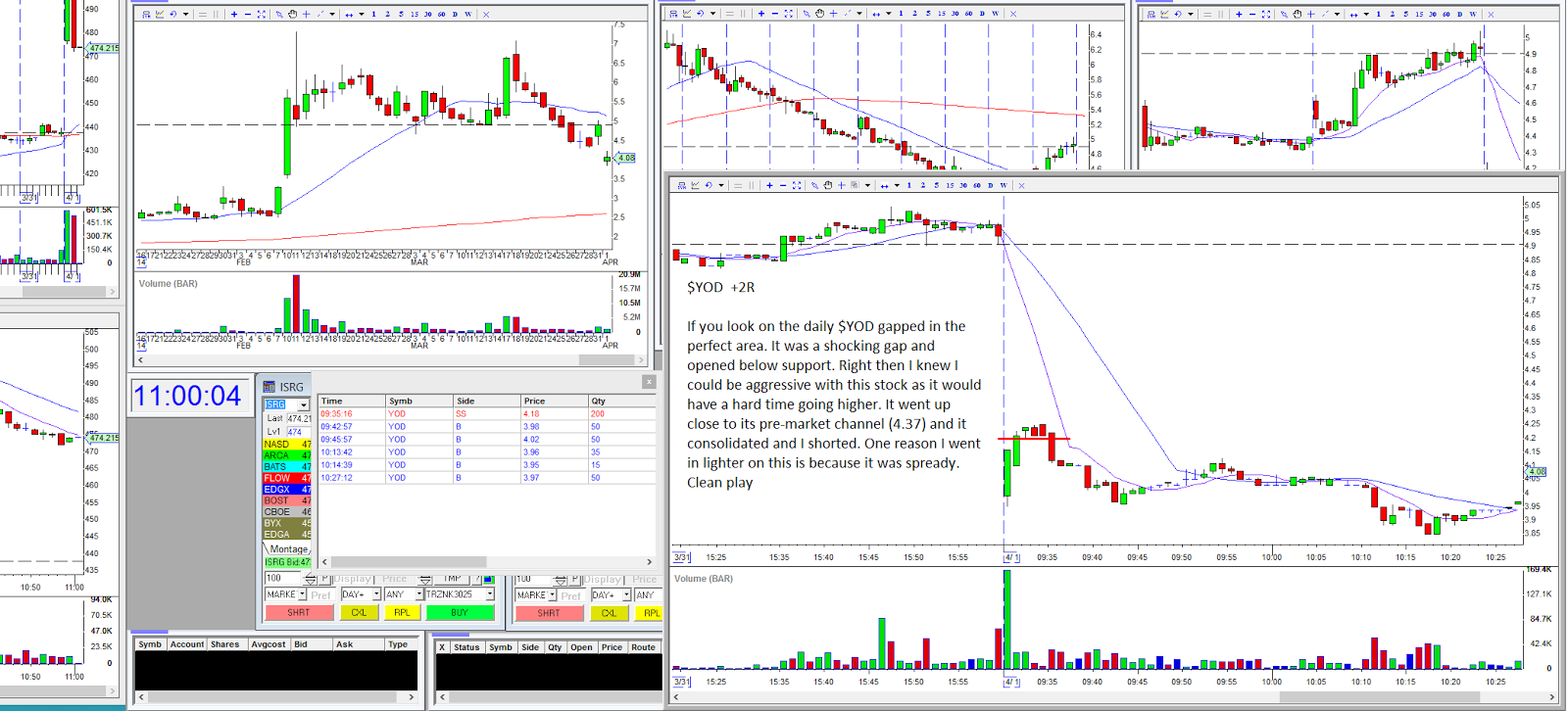Click CXL button in second order panel
1568x711 pixels.
(x=609, y=613)
